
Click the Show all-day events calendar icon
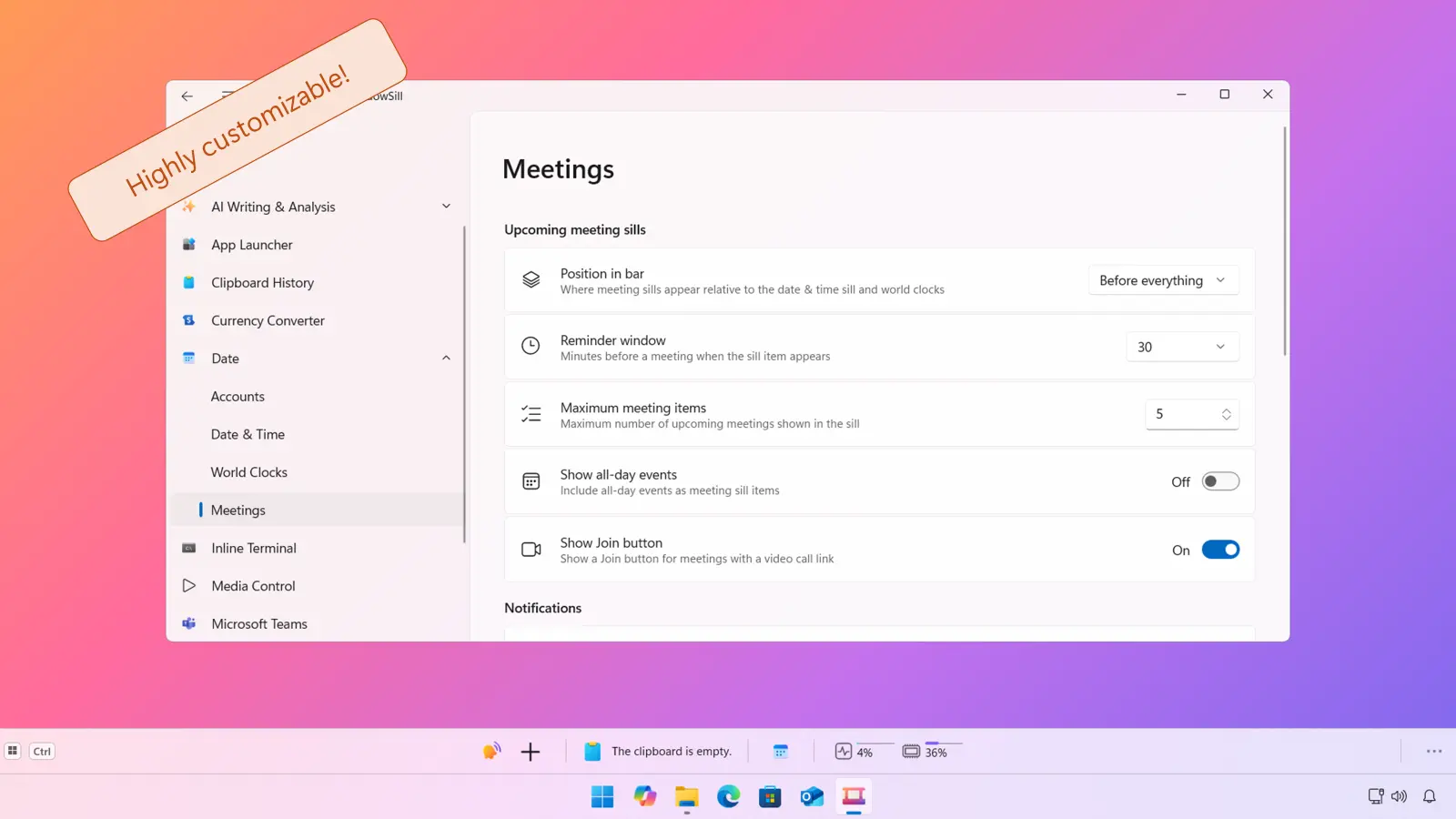point(531,481)
